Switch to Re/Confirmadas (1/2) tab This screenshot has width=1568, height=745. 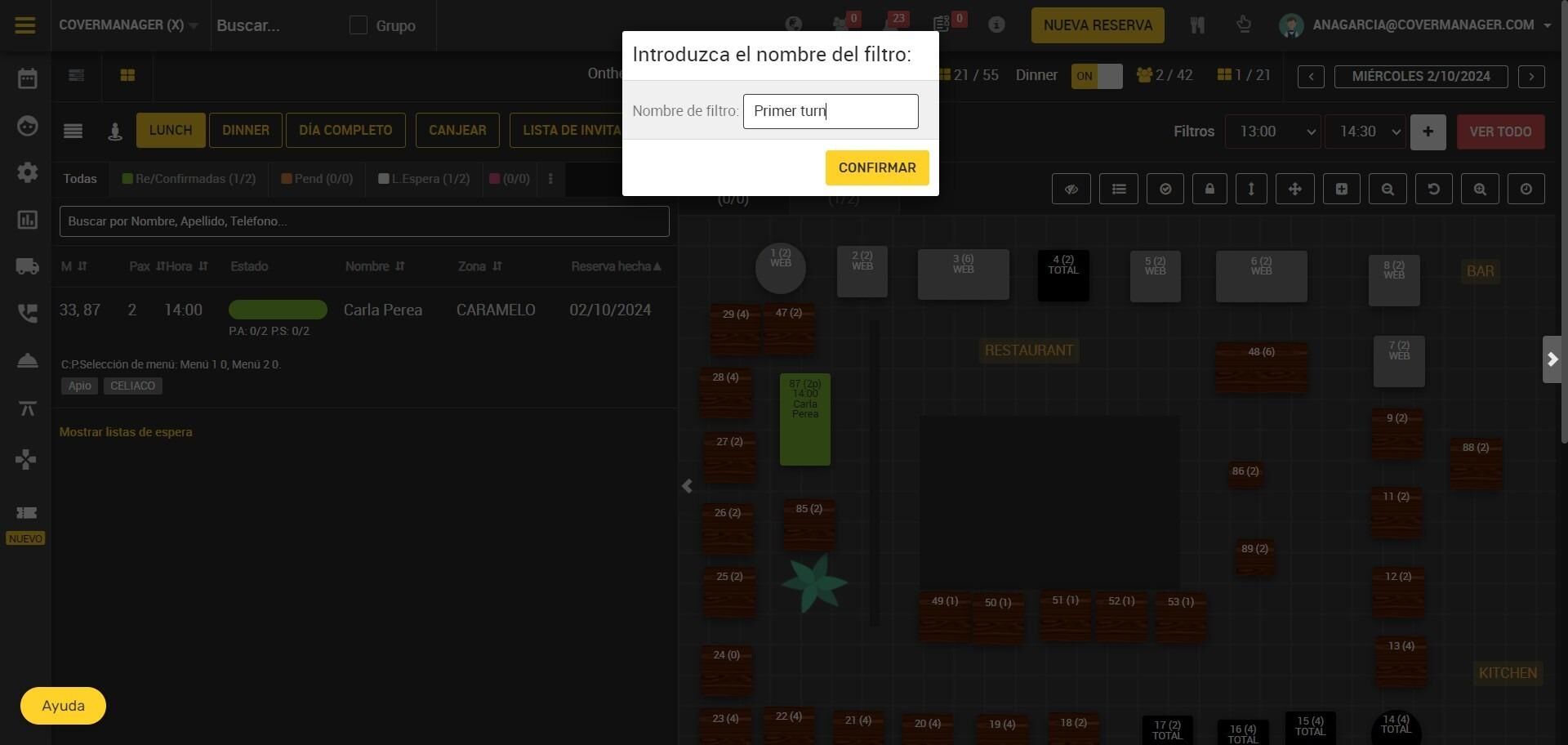tap(189, 179)
